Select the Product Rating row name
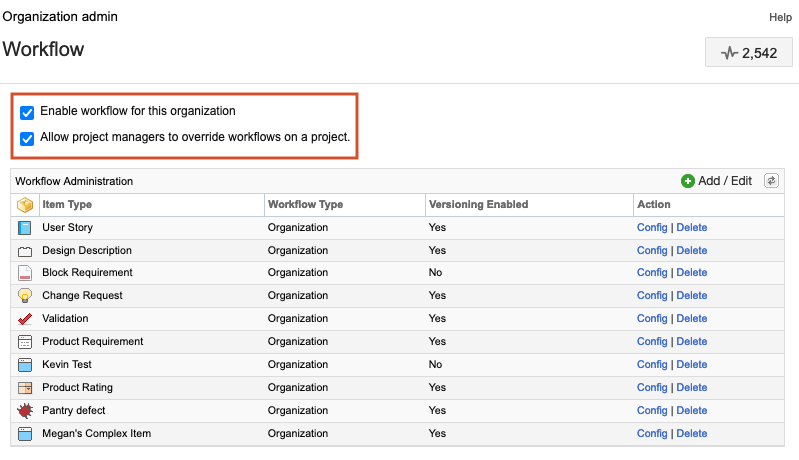 [77, 387]
